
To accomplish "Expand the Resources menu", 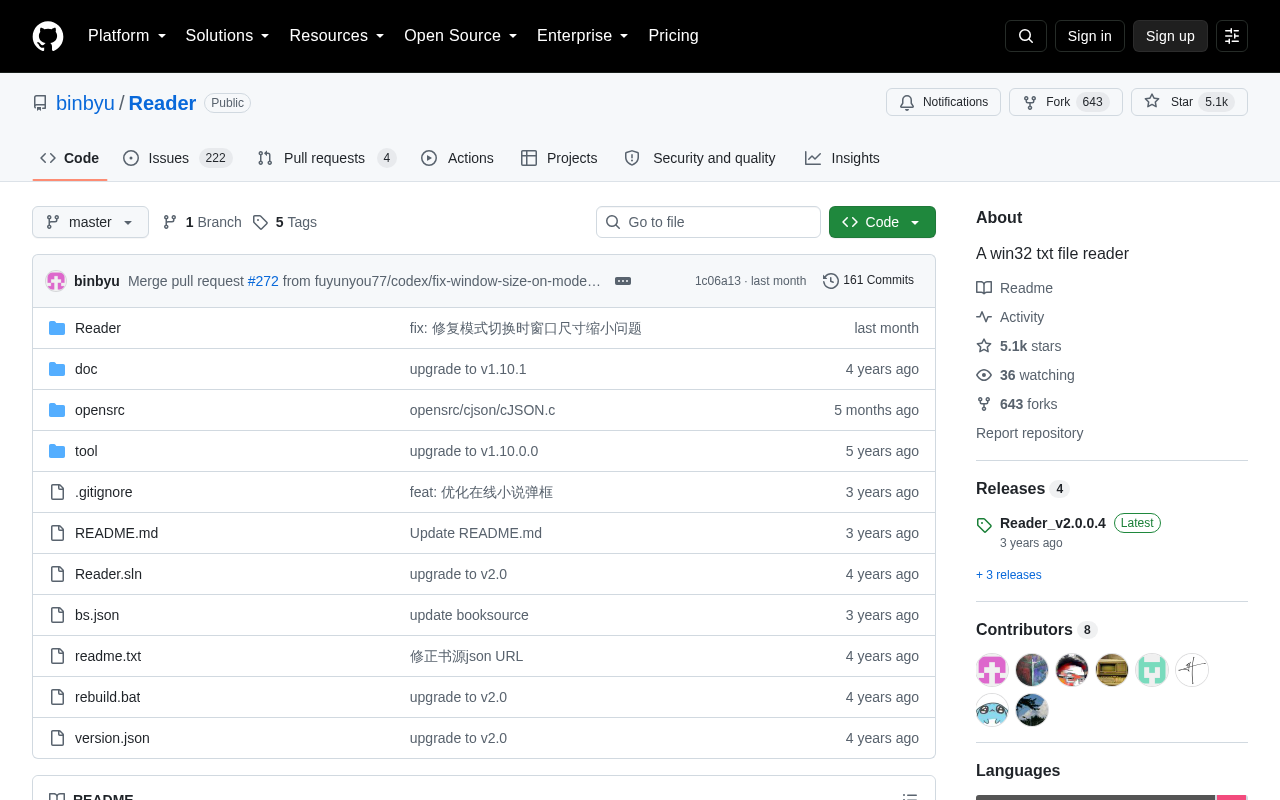I will tap(337, 36).
